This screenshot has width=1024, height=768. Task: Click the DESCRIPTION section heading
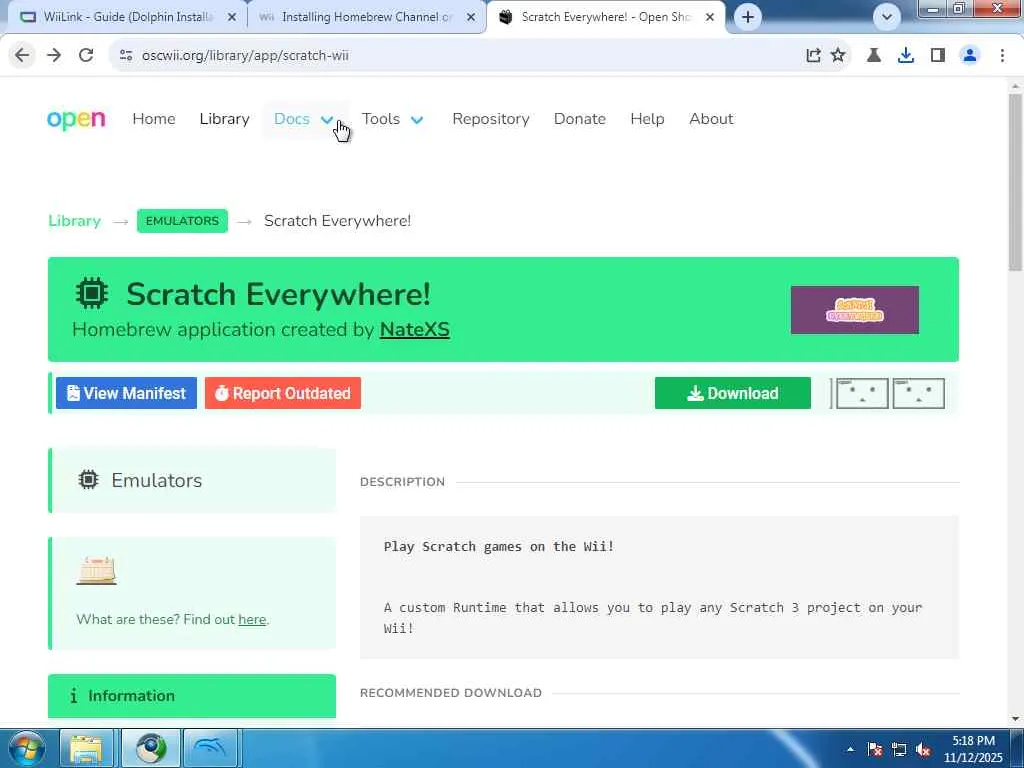[402, 482]
